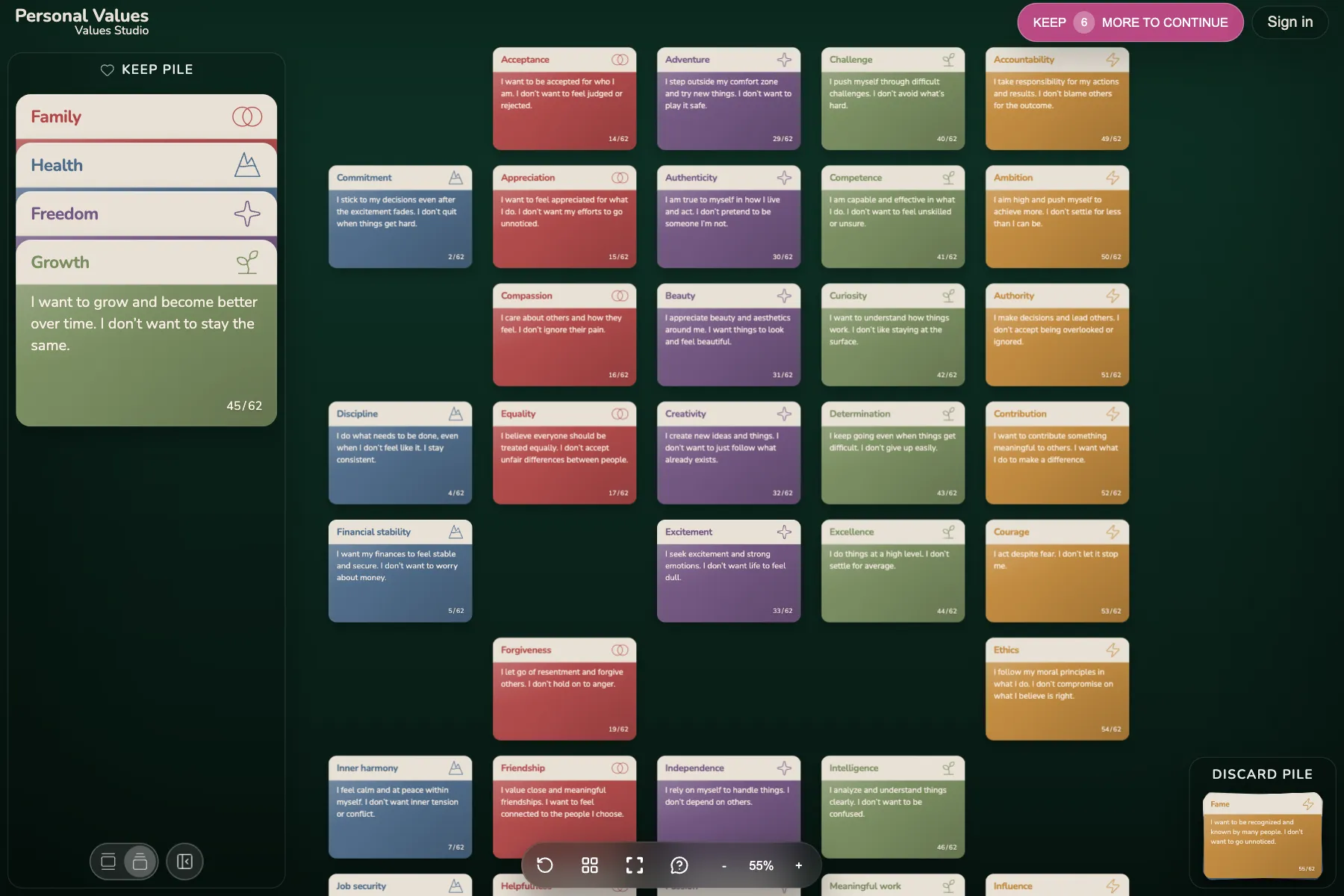Click the mountain icon on Discipline card

tap(455, 414)
